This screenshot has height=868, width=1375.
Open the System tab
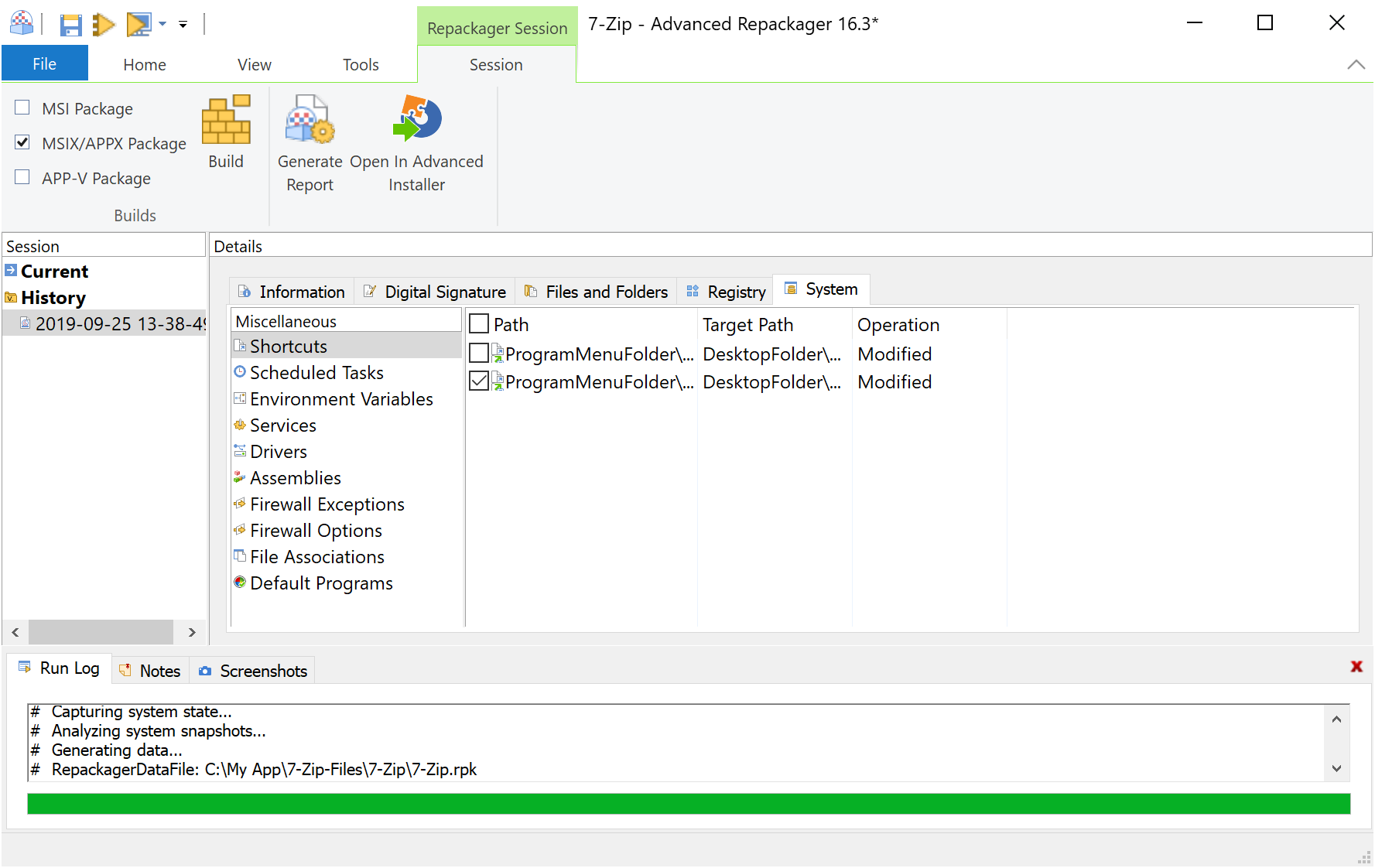(x=822, y=289)
